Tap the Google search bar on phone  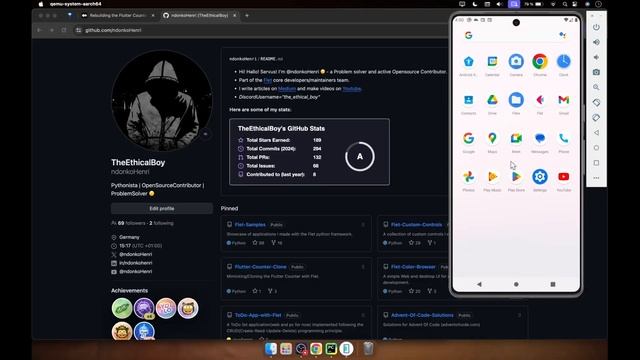click(x=516, y=35)
